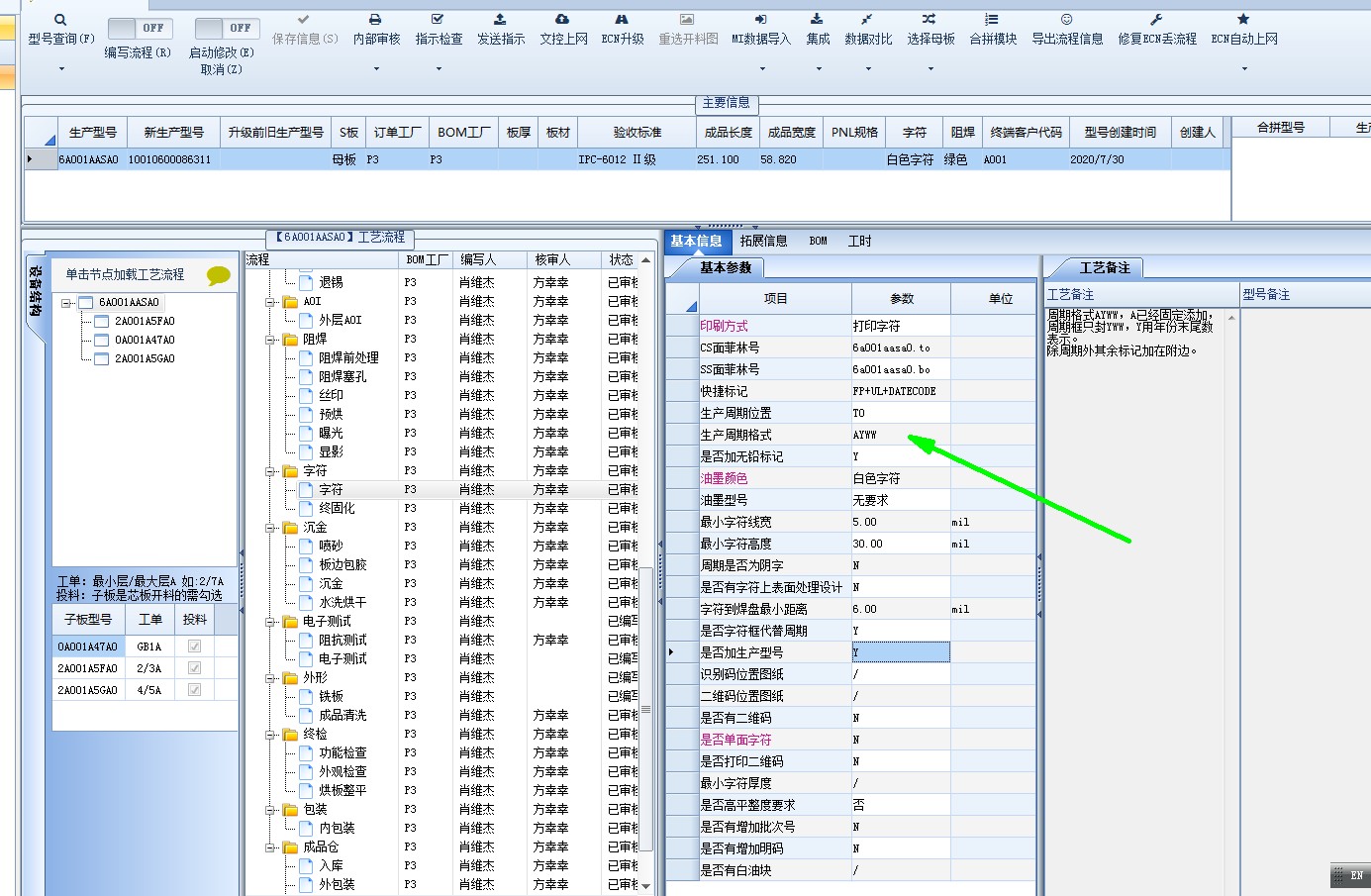Tick the checkbox beside 6A001AASA0 root node
The width and height of the screenshot is (1371, 896).
pyautogui.click(x=85, y=303)
